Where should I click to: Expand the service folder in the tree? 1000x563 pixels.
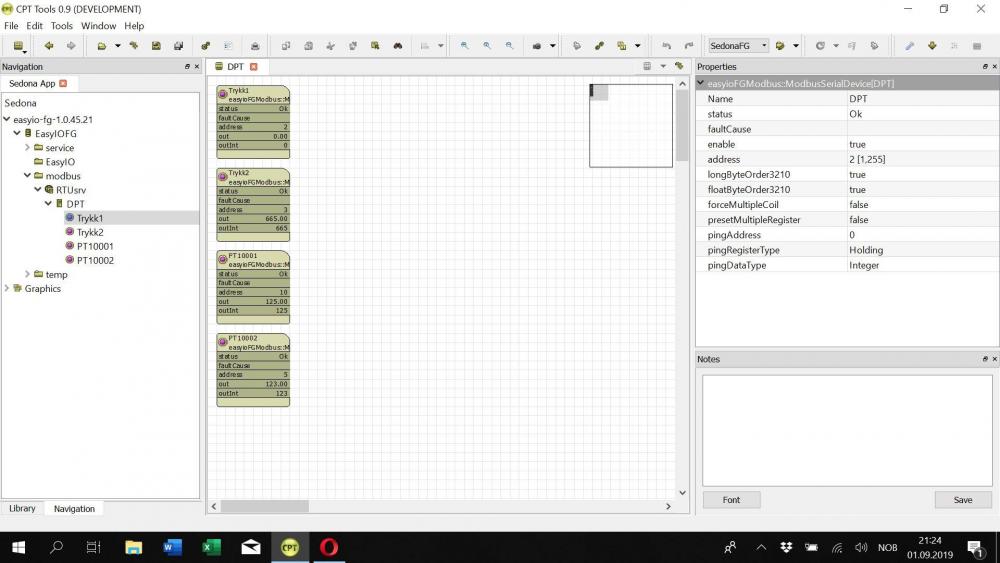coord(27,148)
